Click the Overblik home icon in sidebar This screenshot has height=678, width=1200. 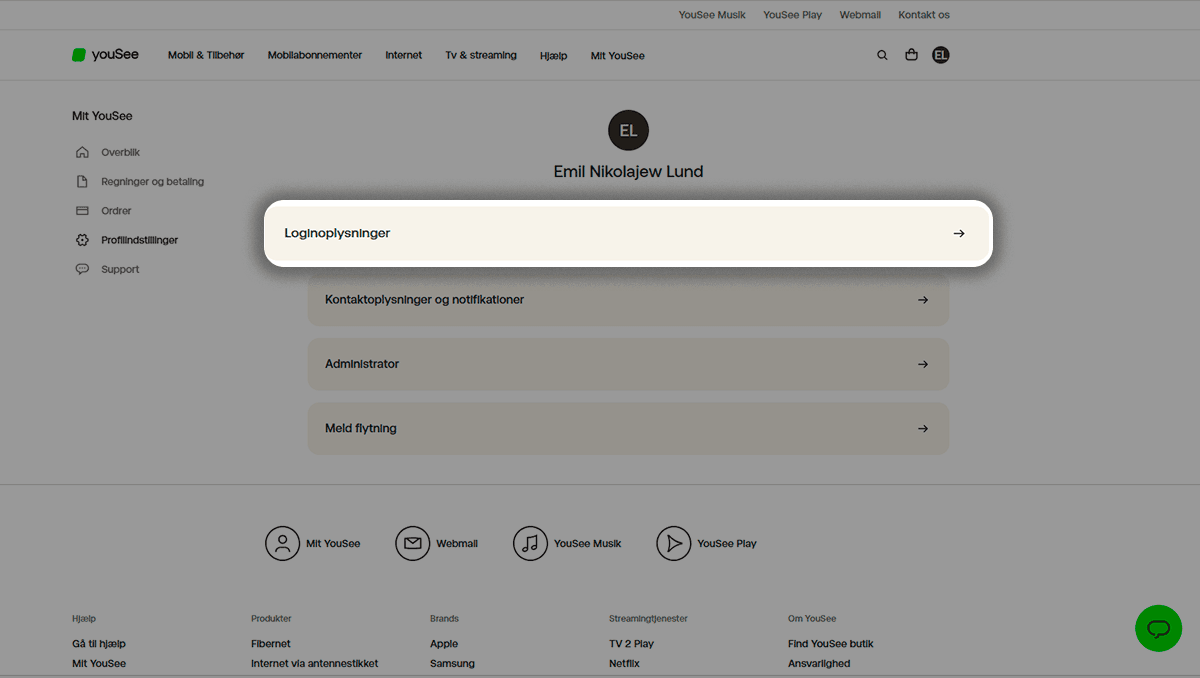click(x=82, y=153)
